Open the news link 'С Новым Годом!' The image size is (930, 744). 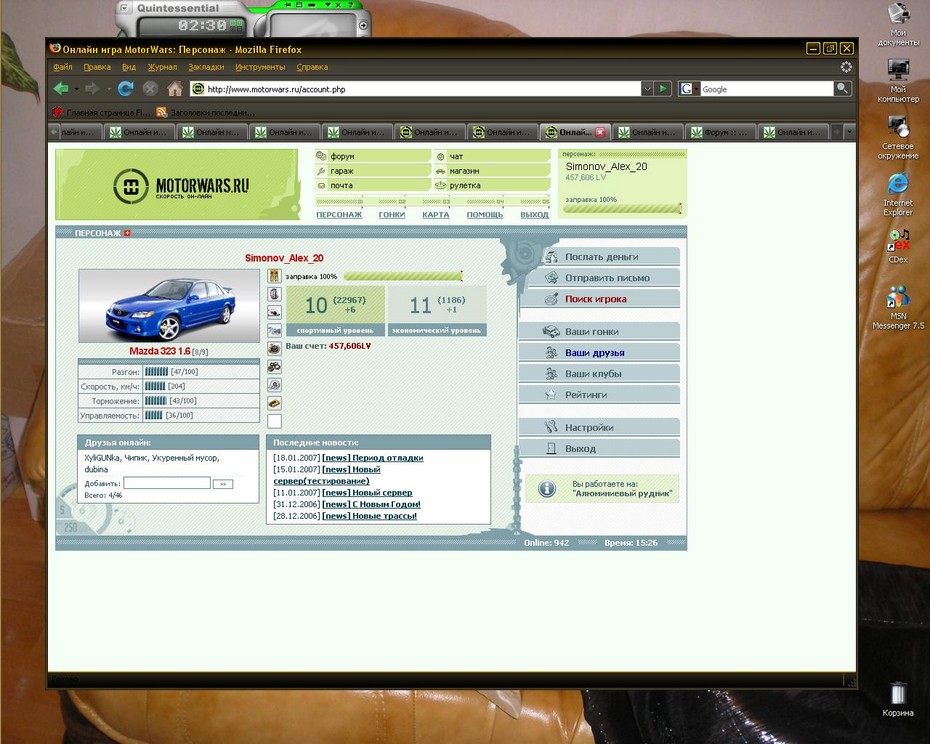tap(386, 504)
